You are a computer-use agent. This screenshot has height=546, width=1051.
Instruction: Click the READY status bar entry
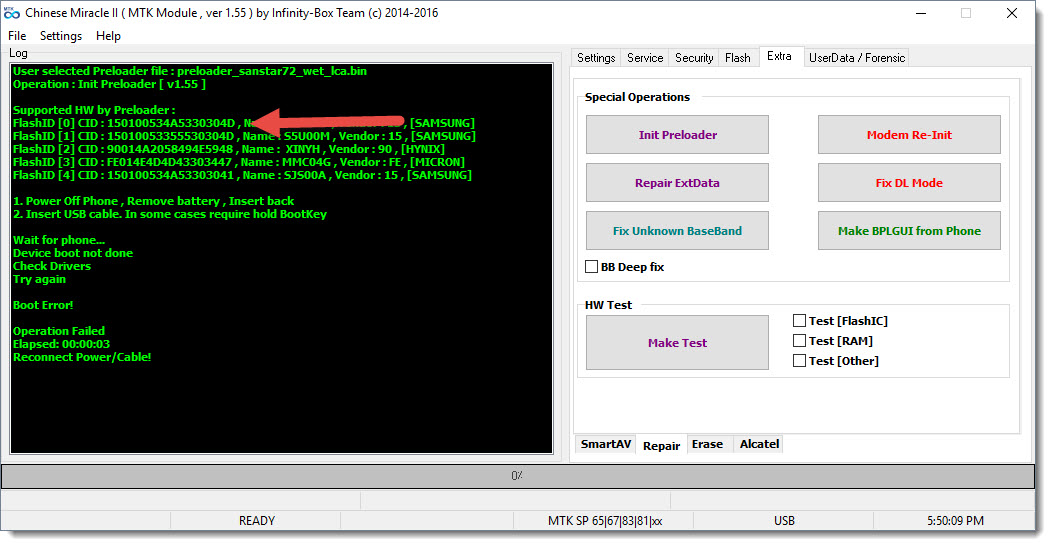click(257, 521)
